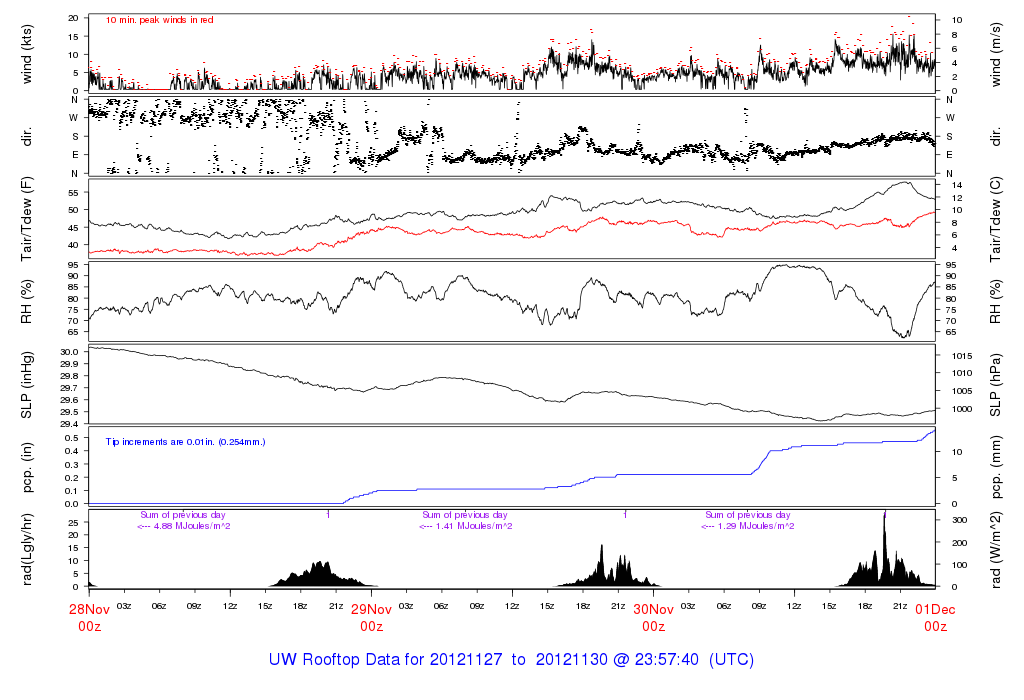Click the left 'dir.' axis label
This screenshot has height=700, width=1024.
[27, 137]
